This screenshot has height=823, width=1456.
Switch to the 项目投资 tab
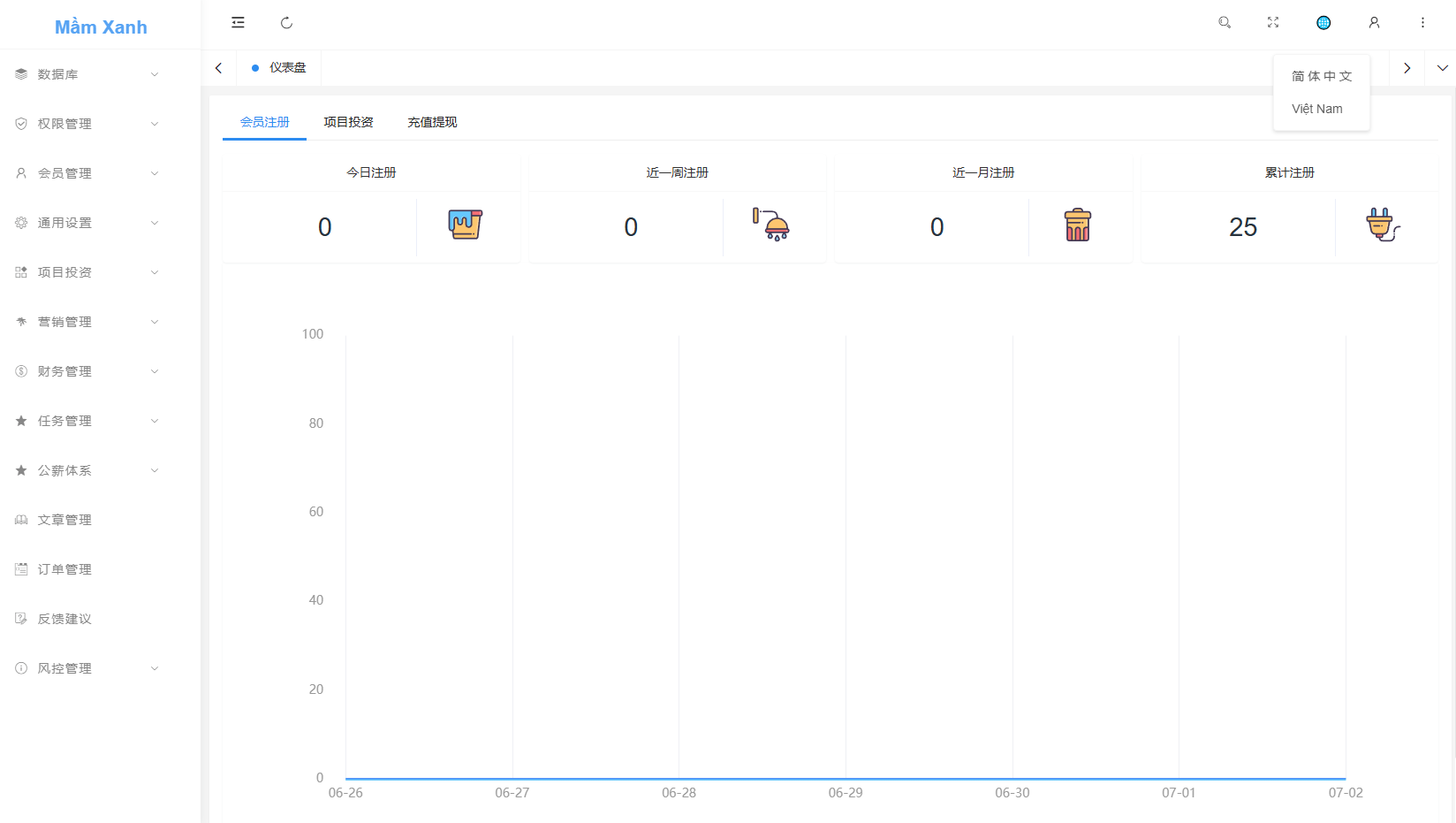pyautogui.click(x=348, y=122)
